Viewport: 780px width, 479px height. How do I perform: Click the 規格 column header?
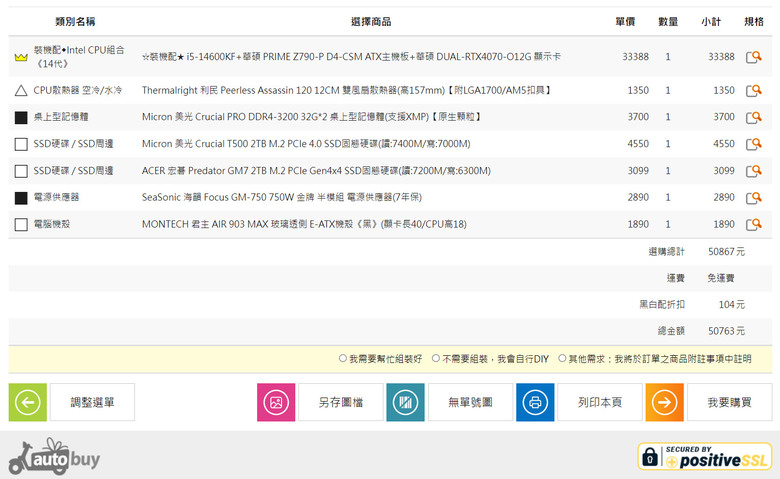pyautogui.click(x=754, y=21)
